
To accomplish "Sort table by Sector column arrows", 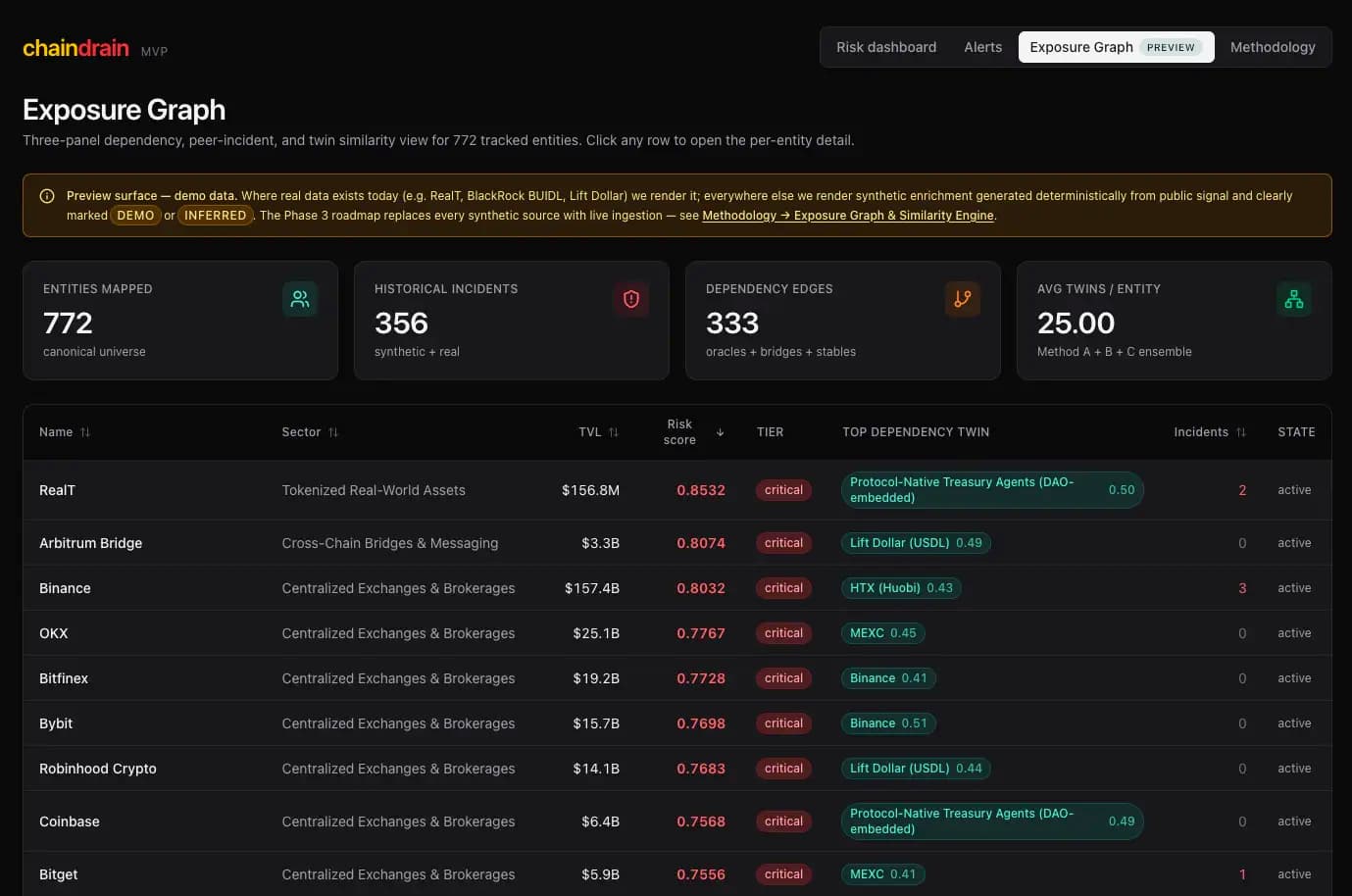I will 333,432.
